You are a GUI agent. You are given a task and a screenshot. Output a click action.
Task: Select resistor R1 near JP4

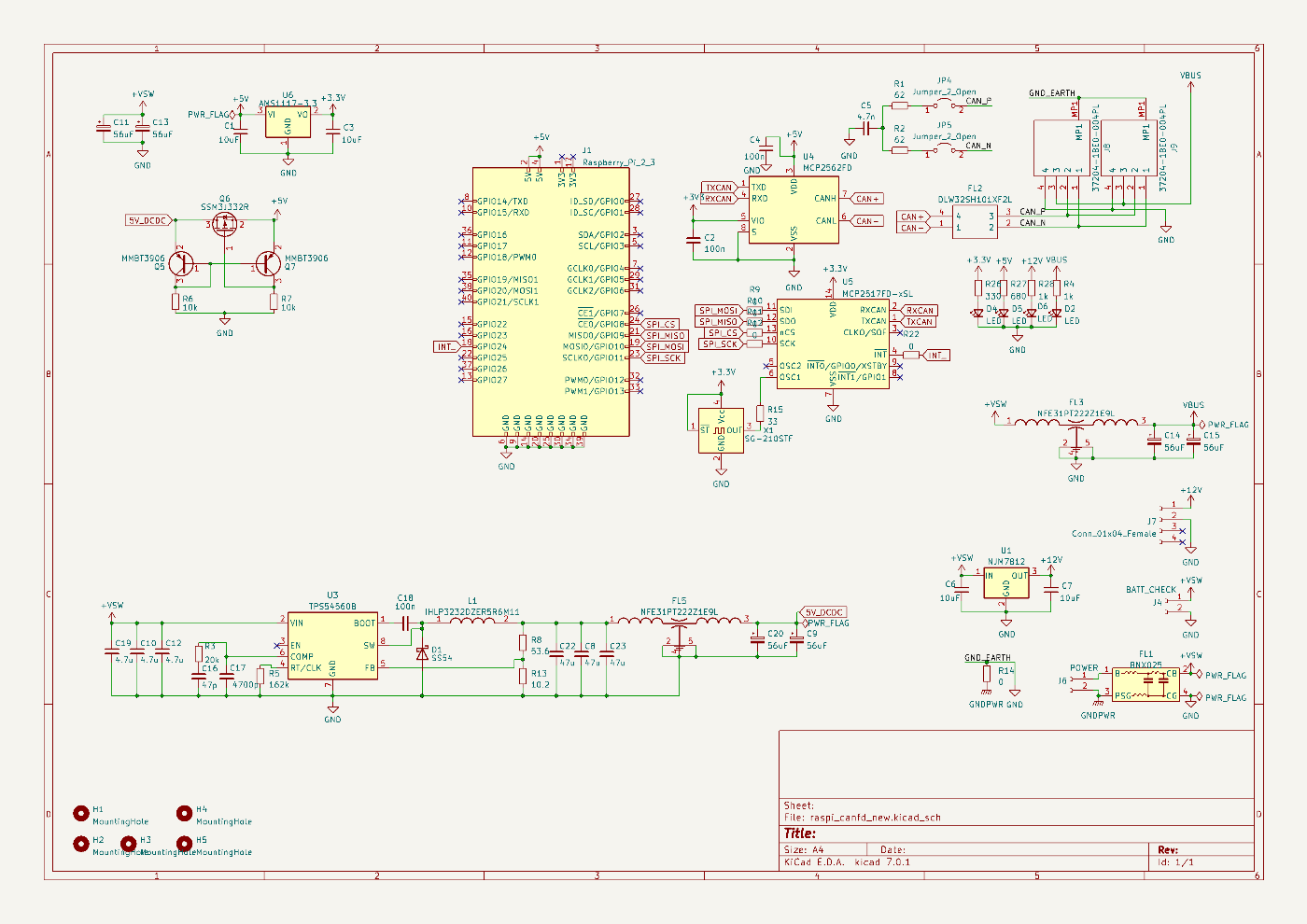tap(900, 107)
